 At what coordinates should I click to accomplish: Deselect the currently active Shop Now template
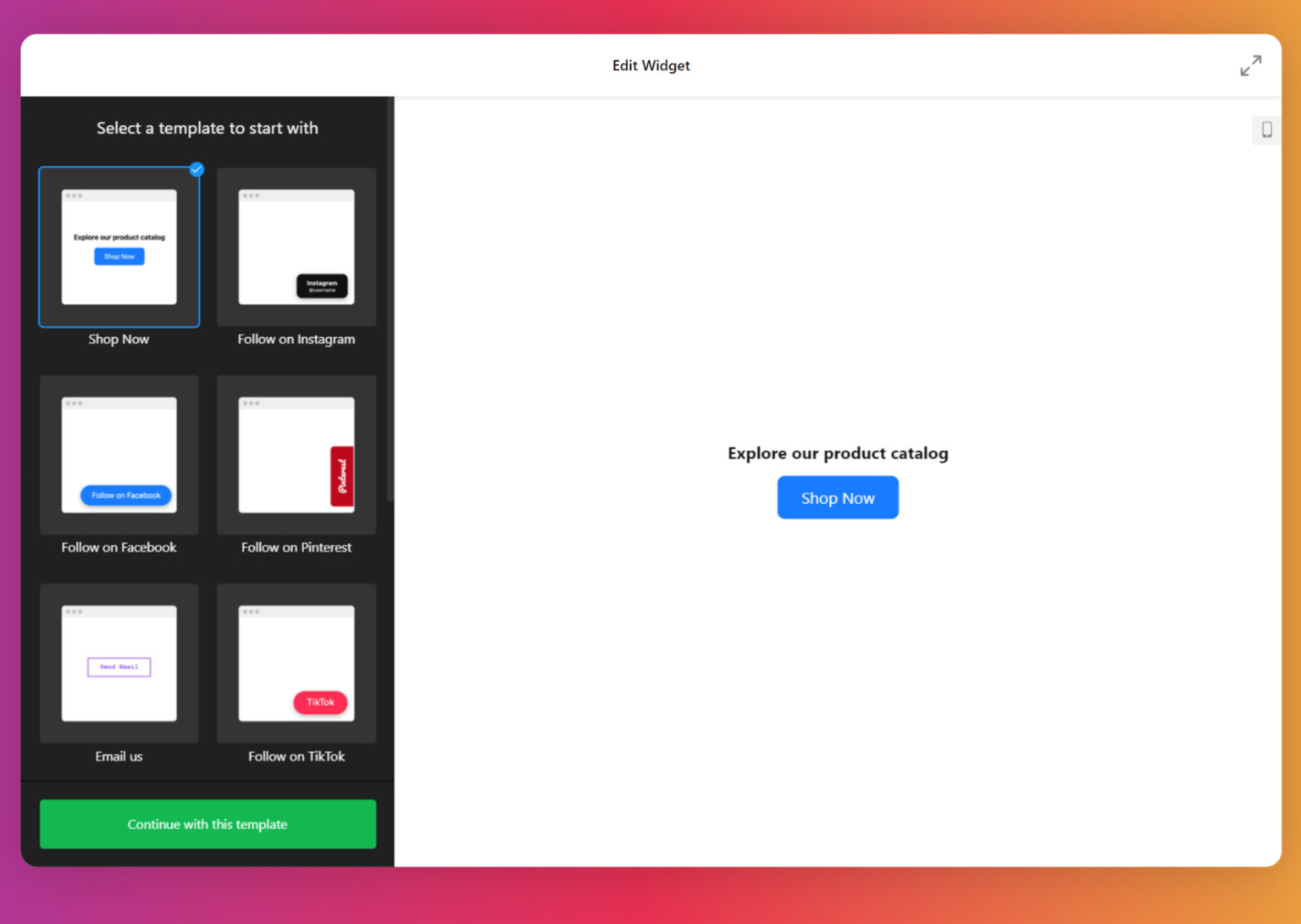(119, 246)
